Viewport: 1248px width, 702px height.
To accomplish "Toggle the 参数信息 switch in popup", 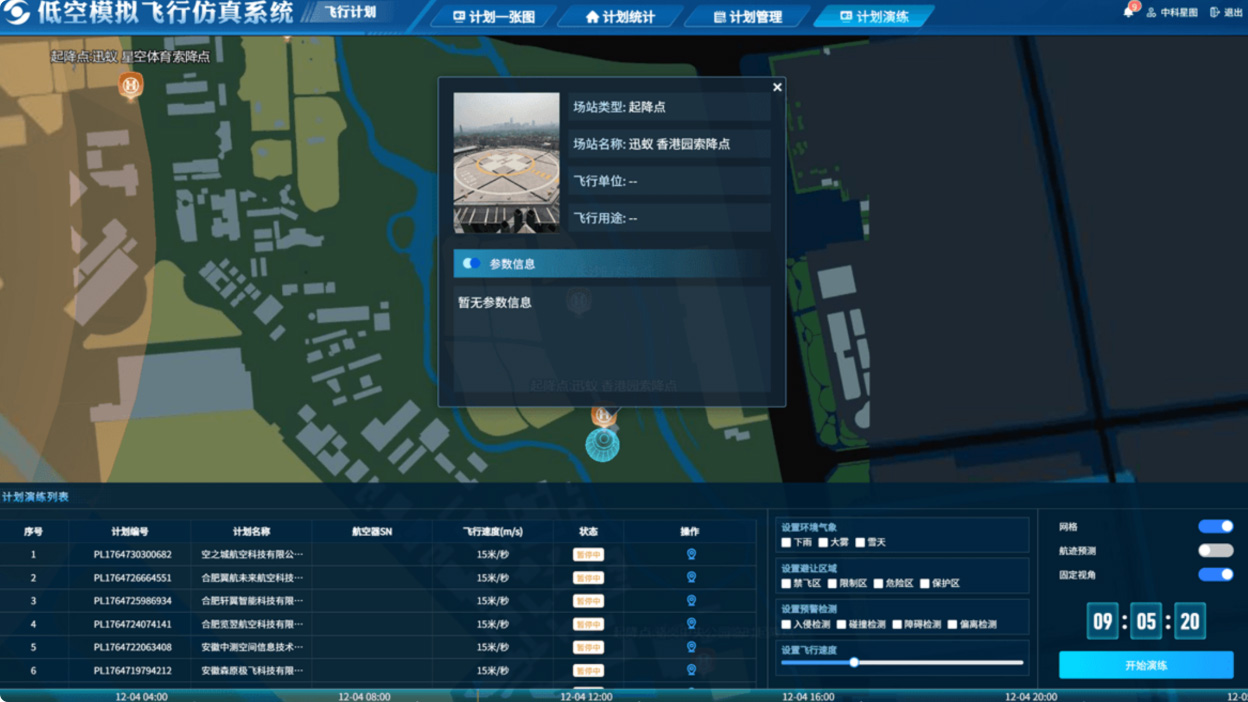I will (471, 264).
